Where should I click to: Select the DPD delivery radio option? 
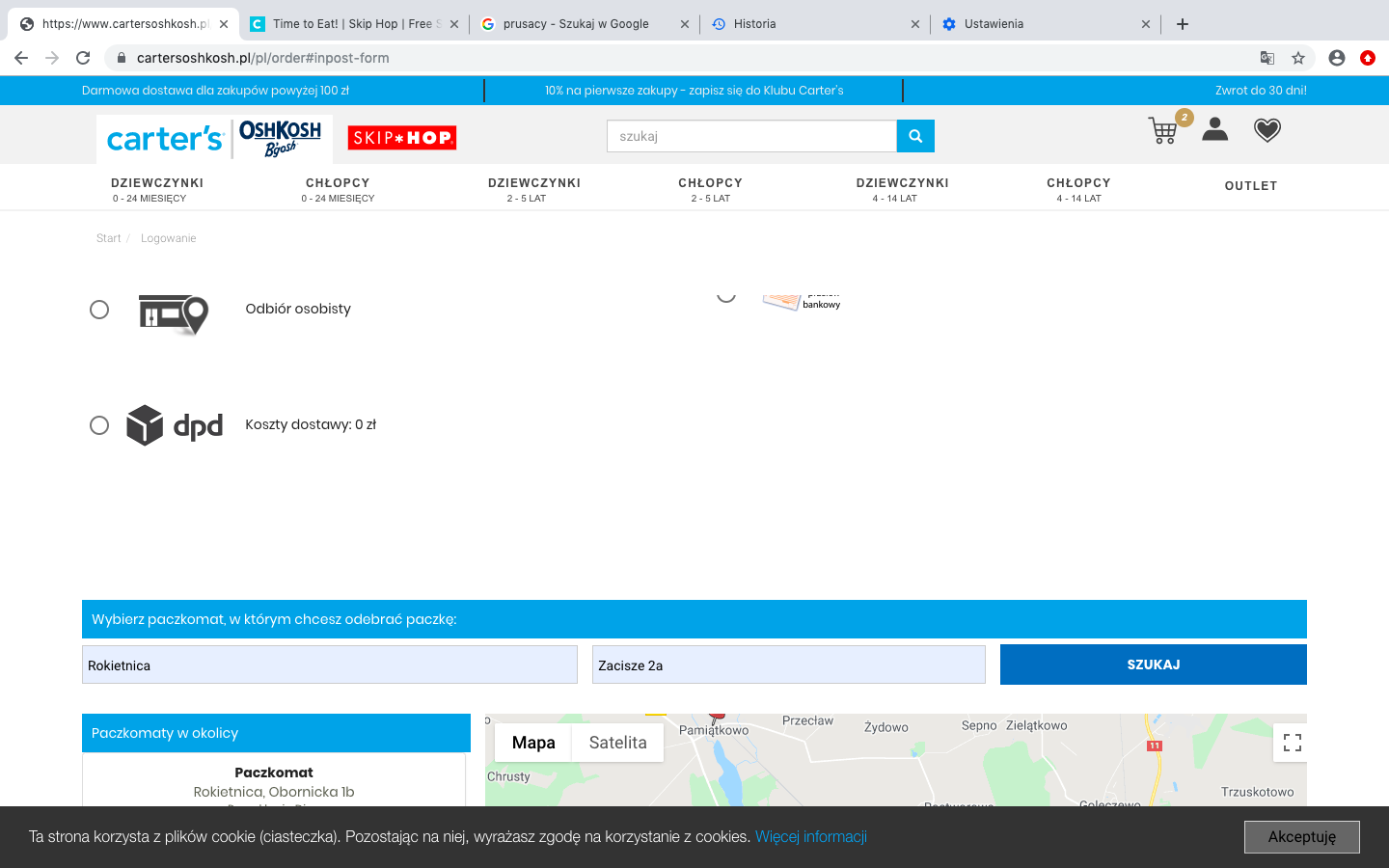tap(99, 425)
